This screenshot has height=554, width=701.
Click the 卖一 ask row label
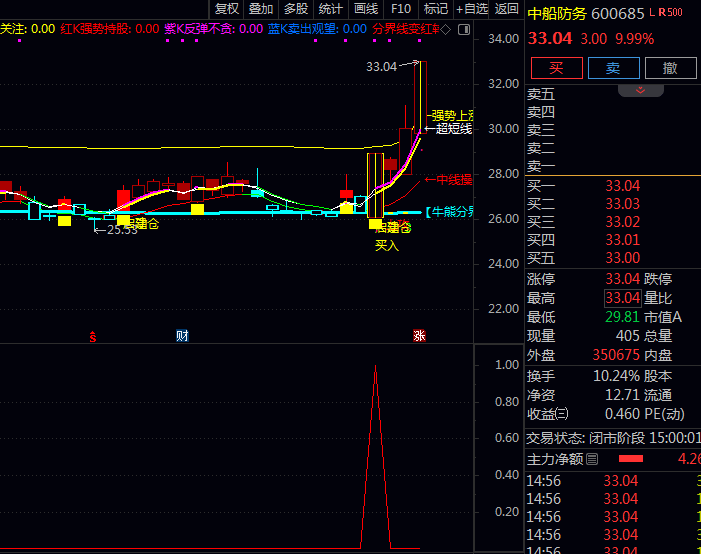(541, 166)
